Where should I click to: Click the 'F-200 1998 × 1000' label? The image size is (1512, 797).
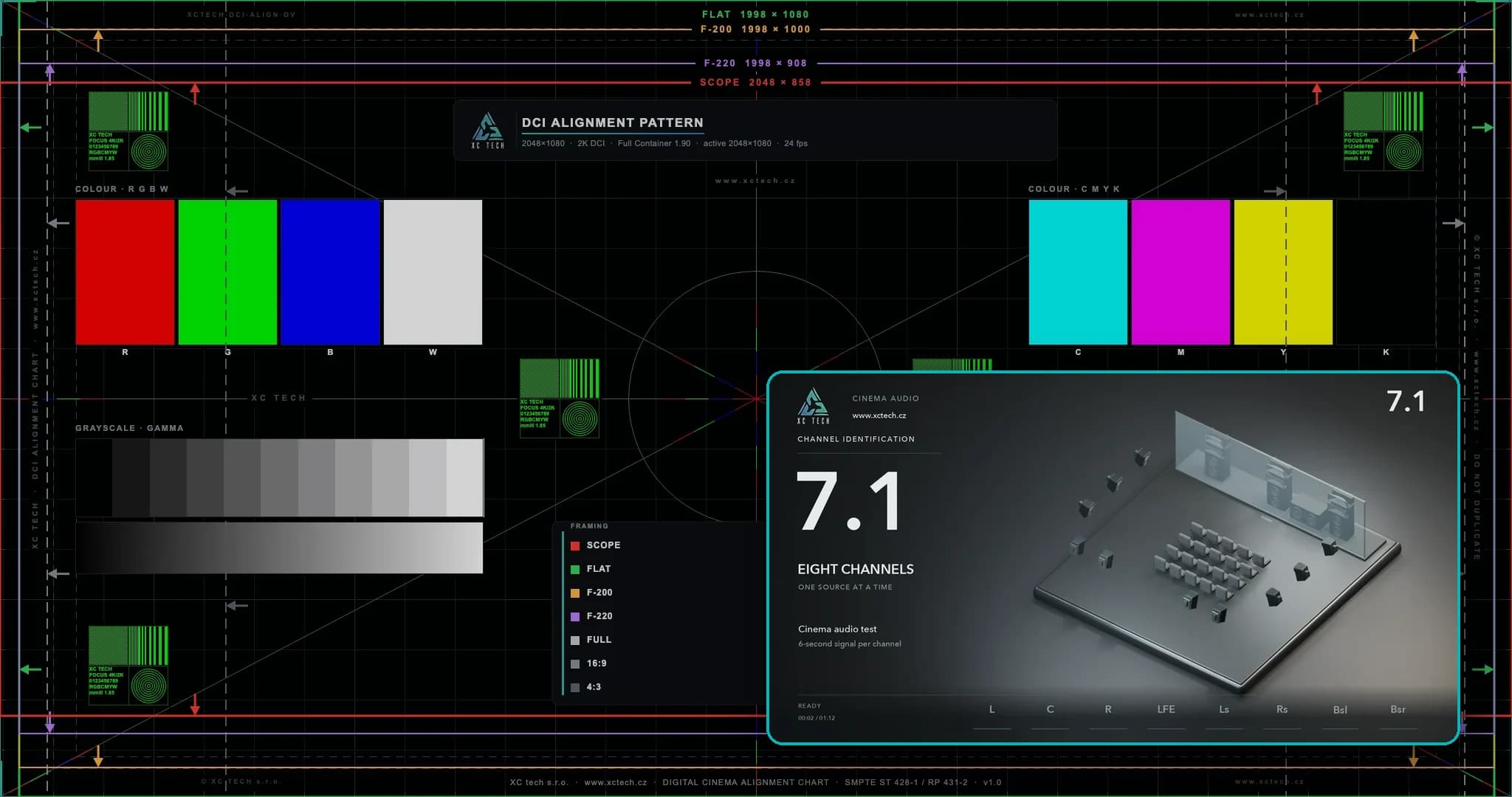click(x=755, y=30)
